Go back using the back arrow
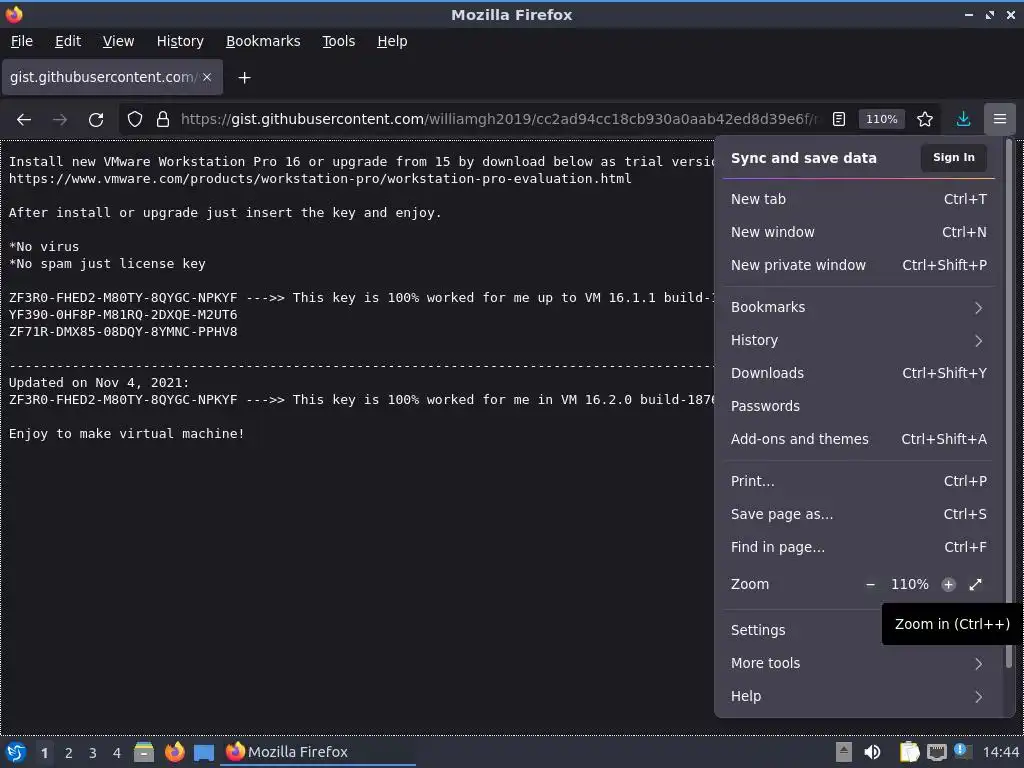Viewport: 1024px width, 768px height. pos(24,120)
